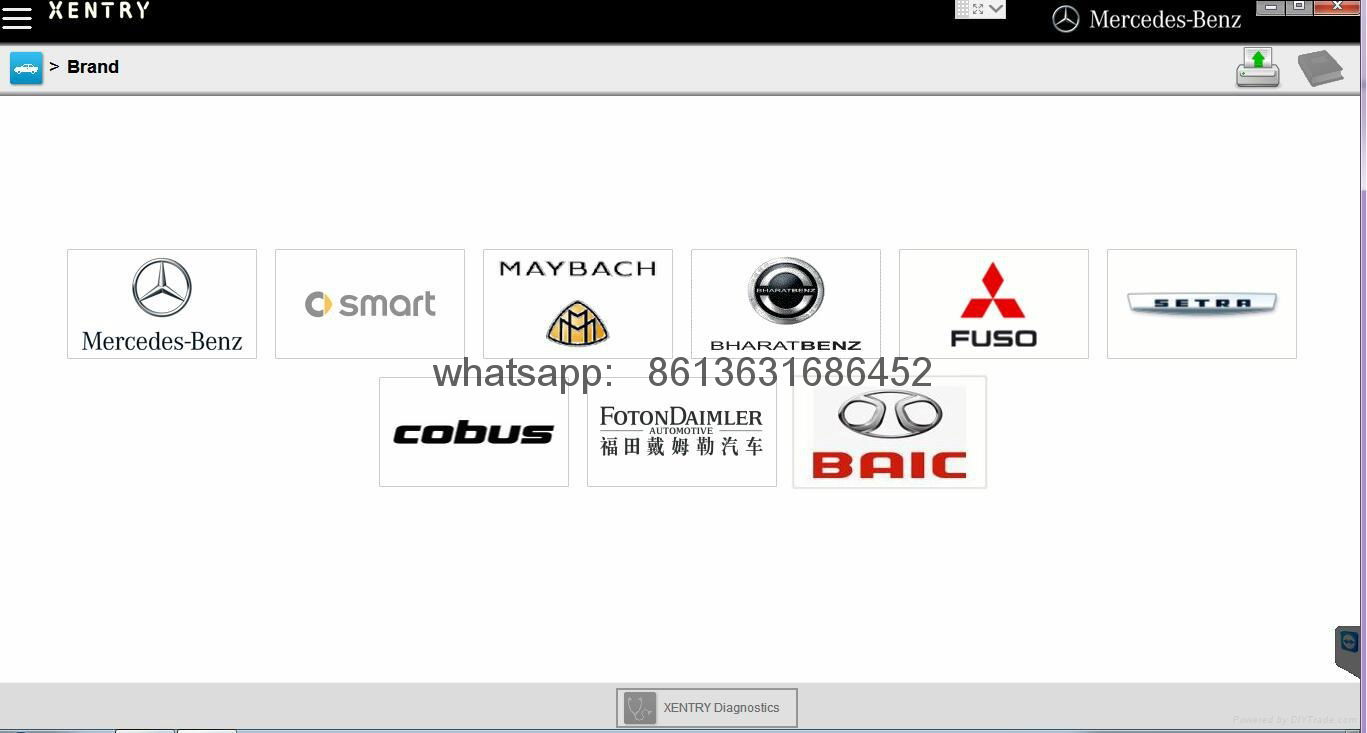The image size is (1367, 733).
Task: Maximize the XENTRY window
Action: point(1299,7)
